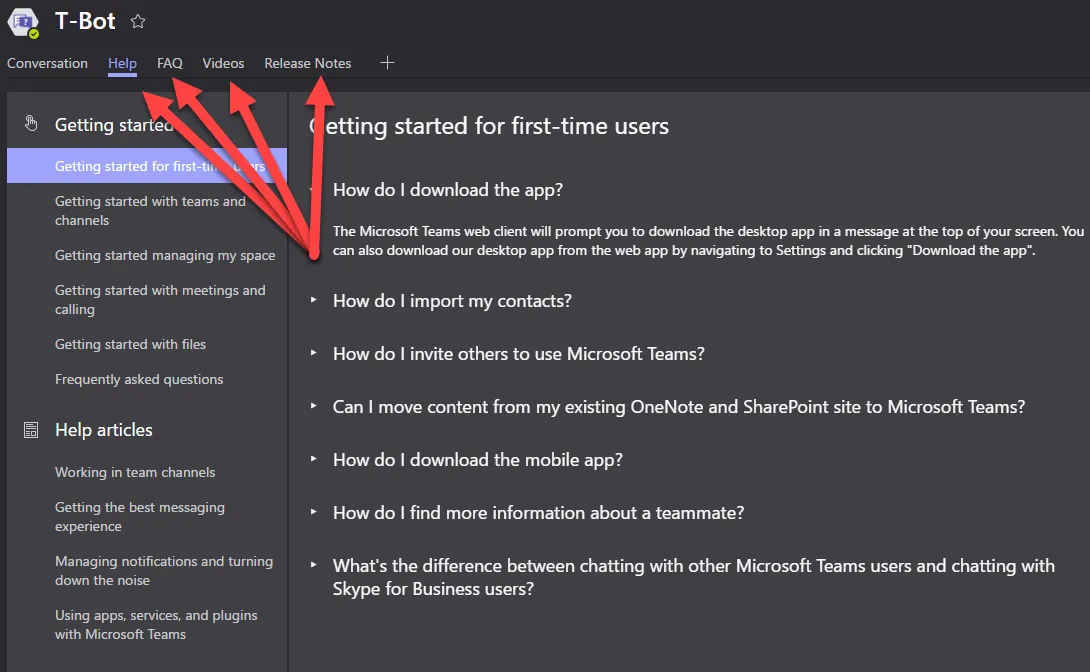Open the FAQ tab

170,63
